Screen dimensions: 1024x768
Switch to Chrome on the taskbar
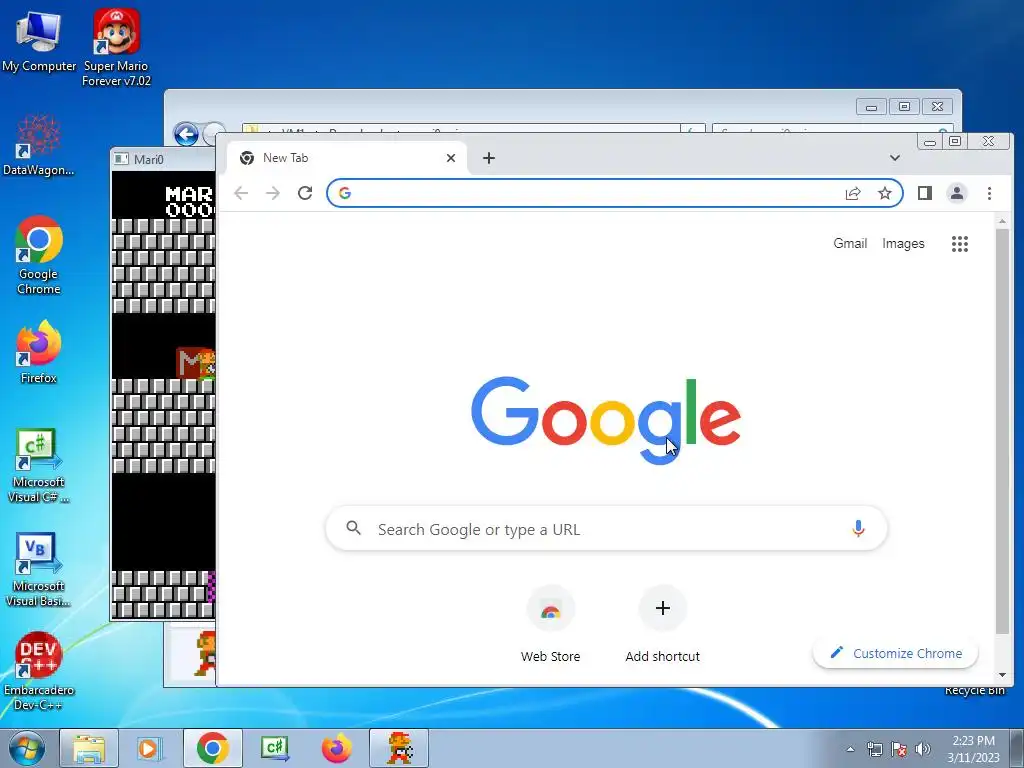point(212,748)
